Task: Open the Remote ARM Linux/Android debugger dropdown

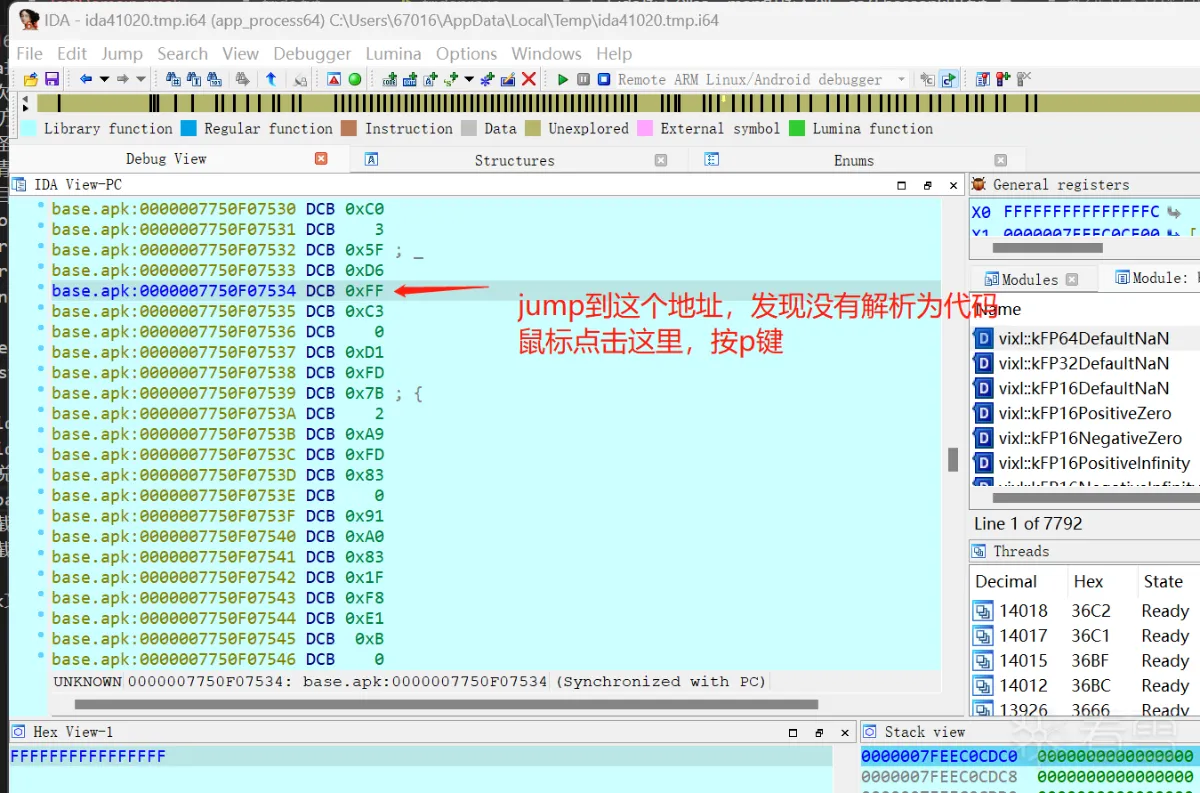Action: pyautogui.click(x=901, y=79)
